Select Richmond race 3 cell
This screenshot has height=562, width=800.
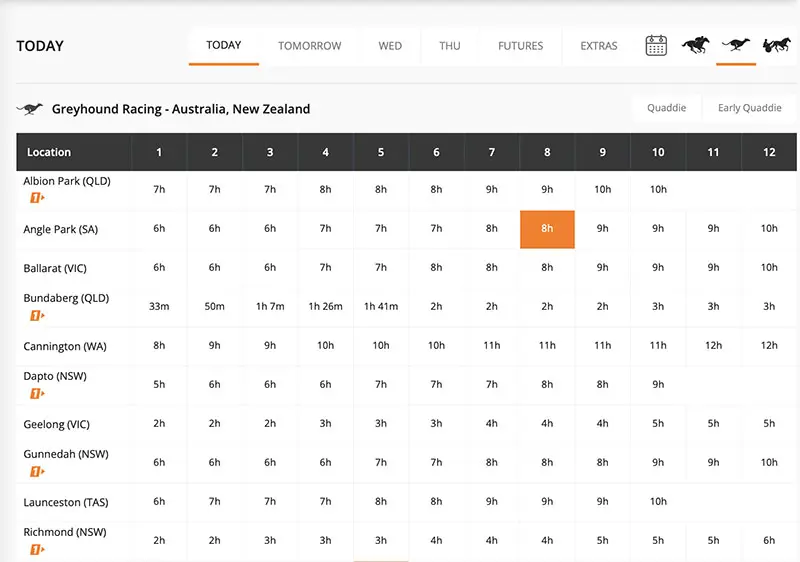point(270,541)
